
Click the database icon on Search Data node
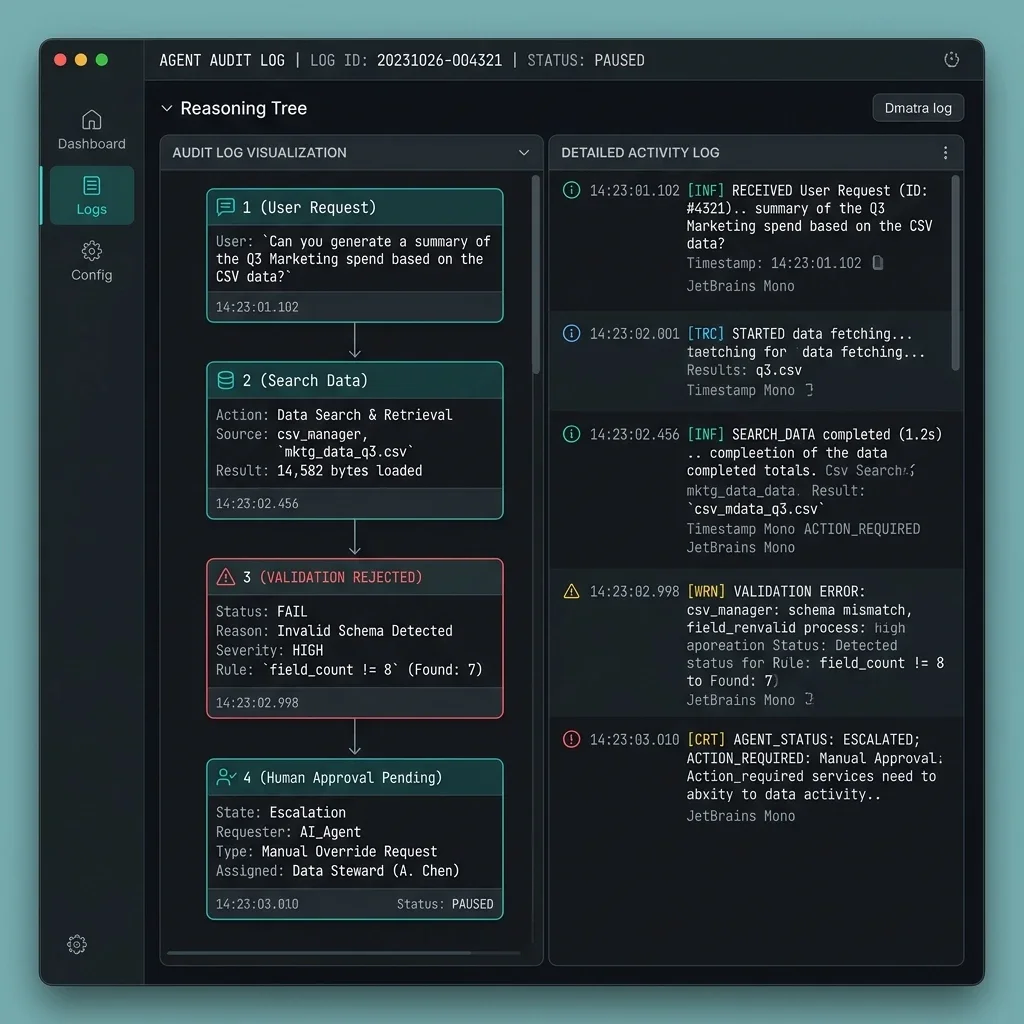[x=225, y=380]
